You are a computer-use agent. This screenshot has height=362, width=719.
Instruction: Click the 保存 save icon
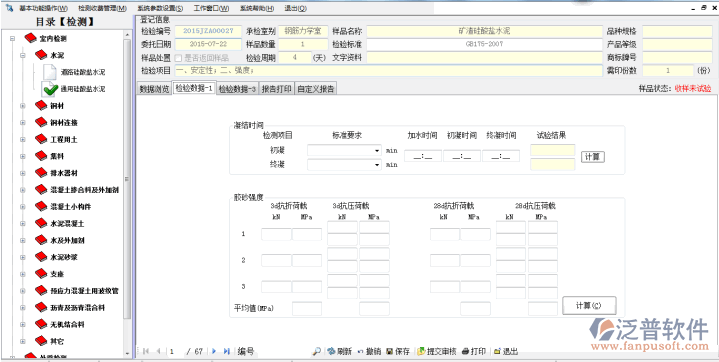click(389, 351)
